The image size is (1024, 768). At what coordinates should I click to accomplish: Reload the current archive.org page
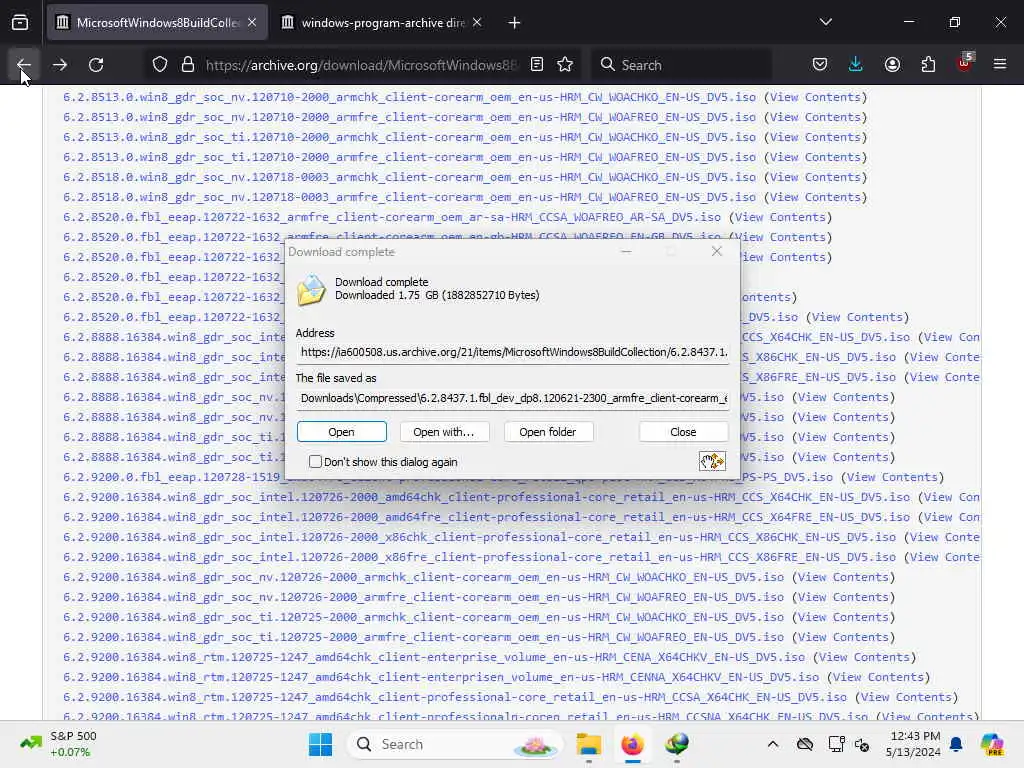(96, 65)
